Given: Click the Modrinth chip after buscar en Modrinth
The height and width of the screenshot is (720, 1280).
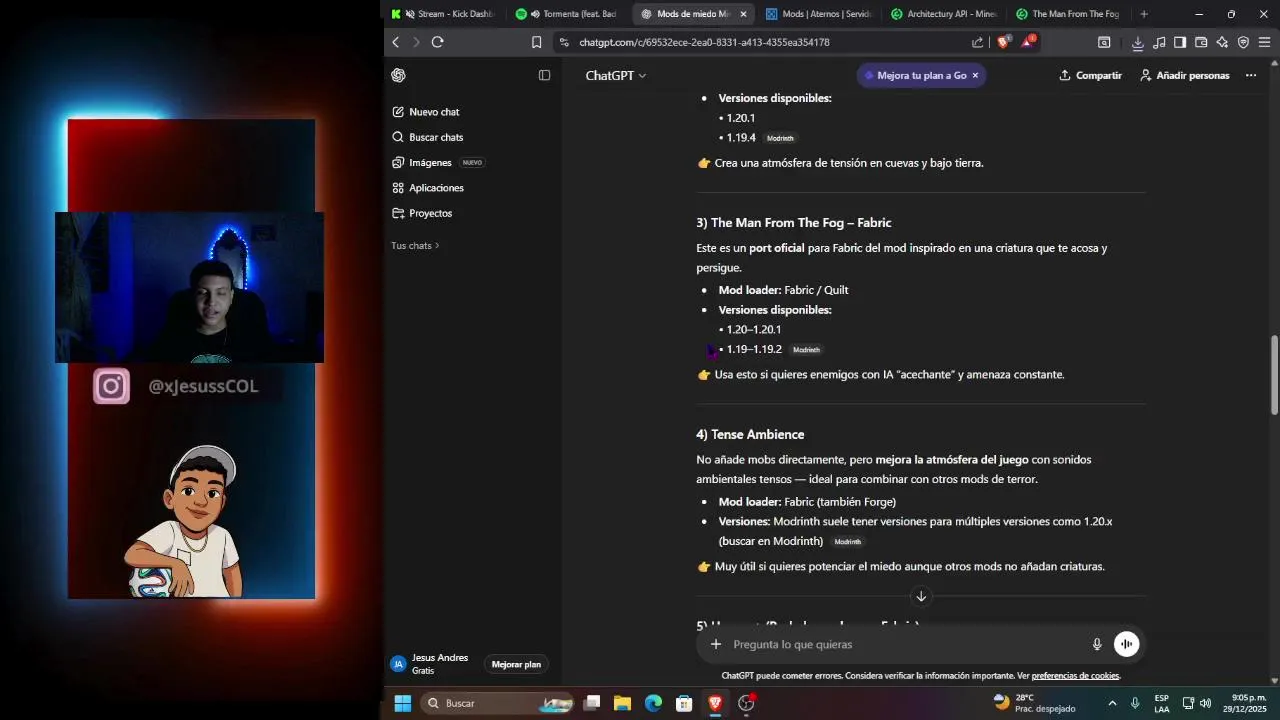Looking at the screenshot, I should point(847,542).
